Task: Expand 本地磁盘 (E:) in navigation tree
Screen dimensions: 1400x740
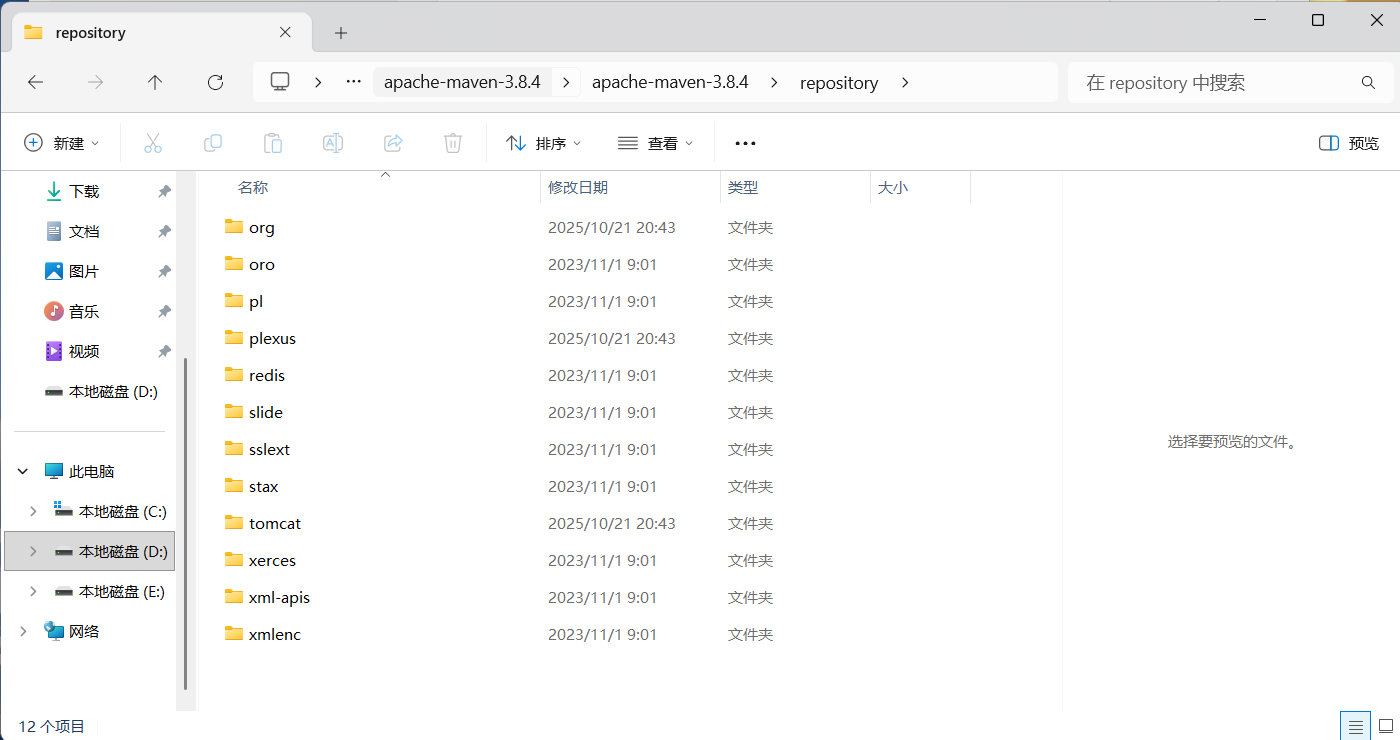Action: click(33, 591)
